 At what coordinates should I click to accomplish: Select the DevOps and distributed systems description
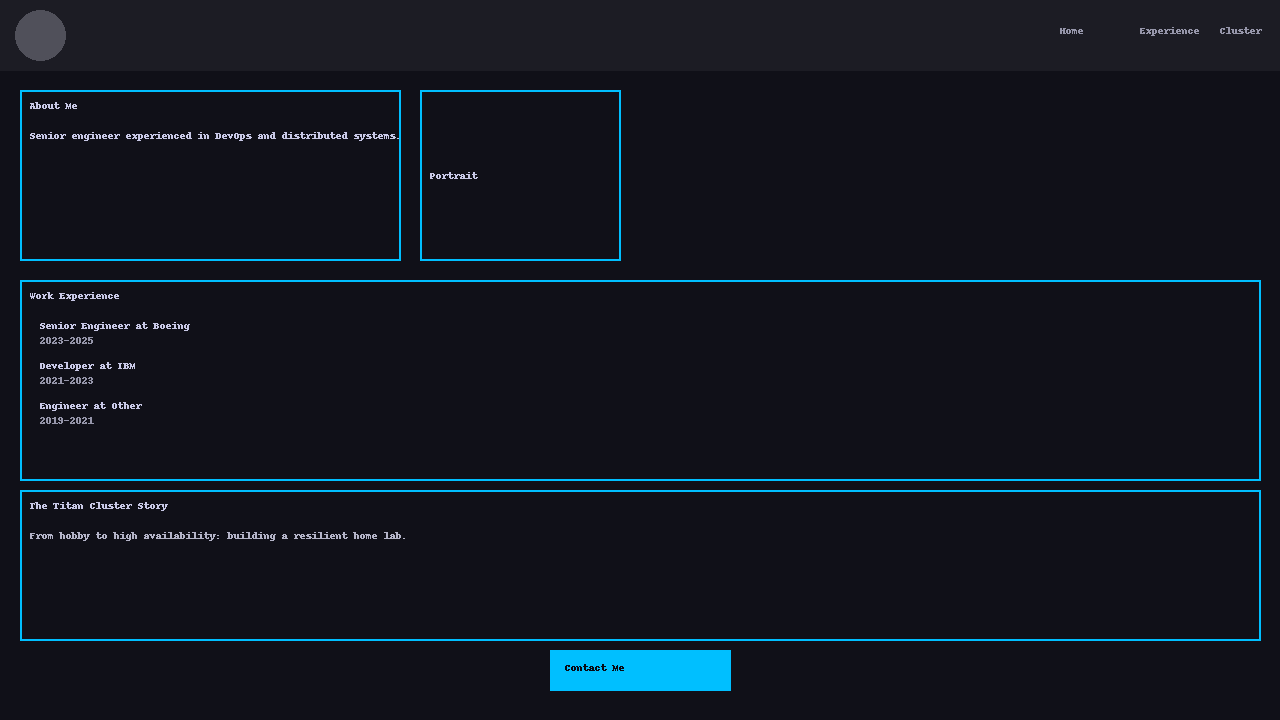pos(214,136)
